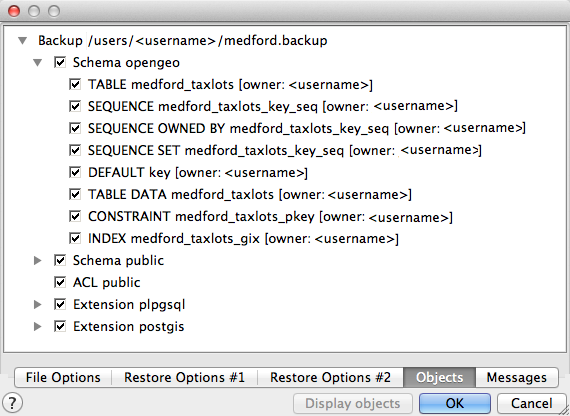Expand the Extension postgis node
The height and width of the screenshot is (416, 570).
(37, 326)
